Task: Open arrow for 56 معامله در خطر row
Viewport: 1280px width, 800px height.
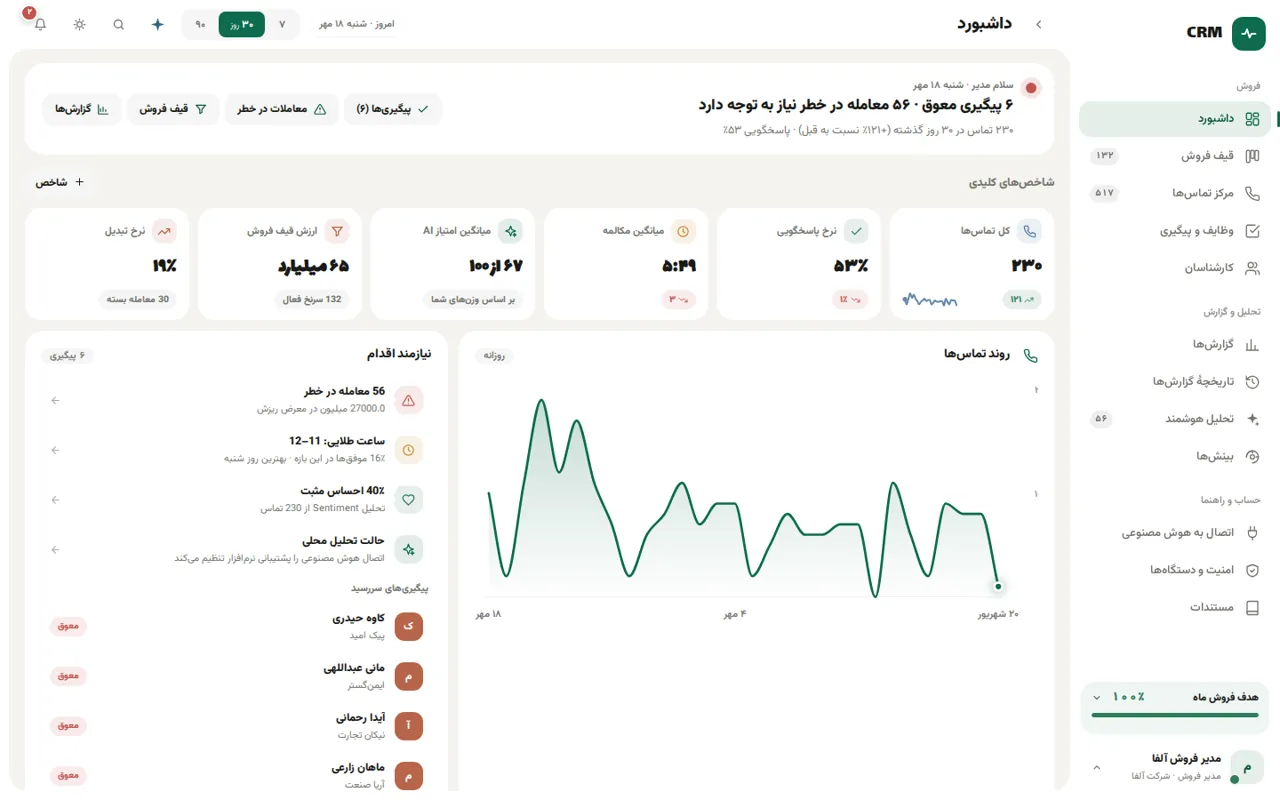Action: click(x=56, y=400)
